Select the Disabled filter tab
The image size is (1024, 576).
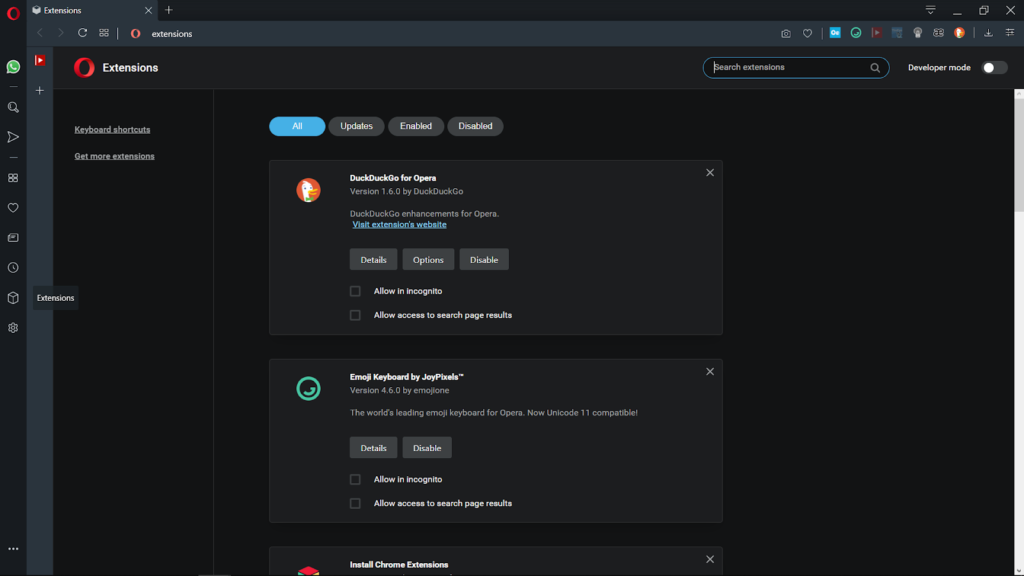coord(475,126)
